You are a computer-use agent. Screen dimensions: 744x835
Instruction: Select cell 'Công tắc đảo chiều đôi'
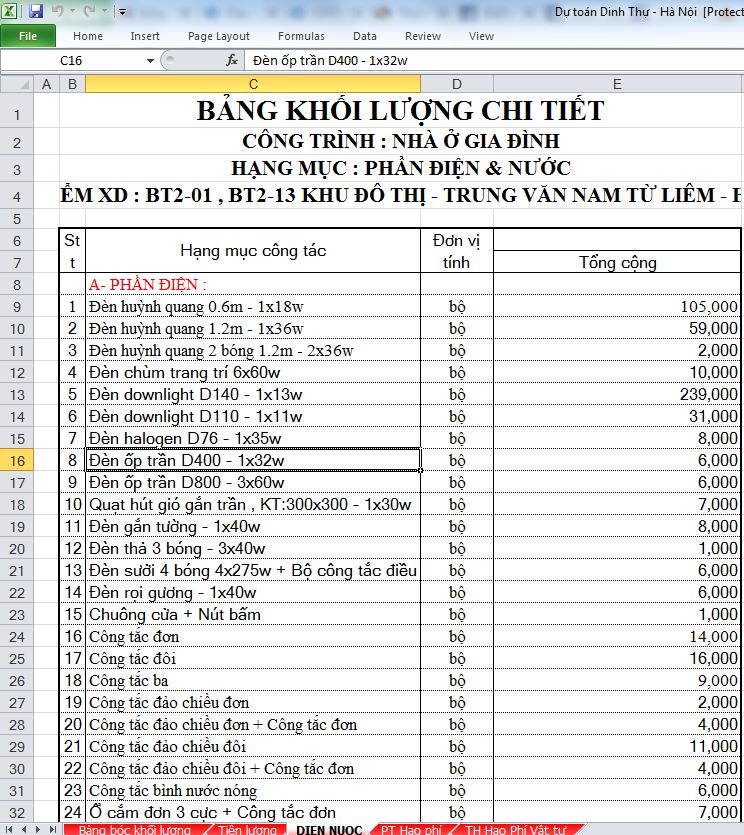point(253,747)
